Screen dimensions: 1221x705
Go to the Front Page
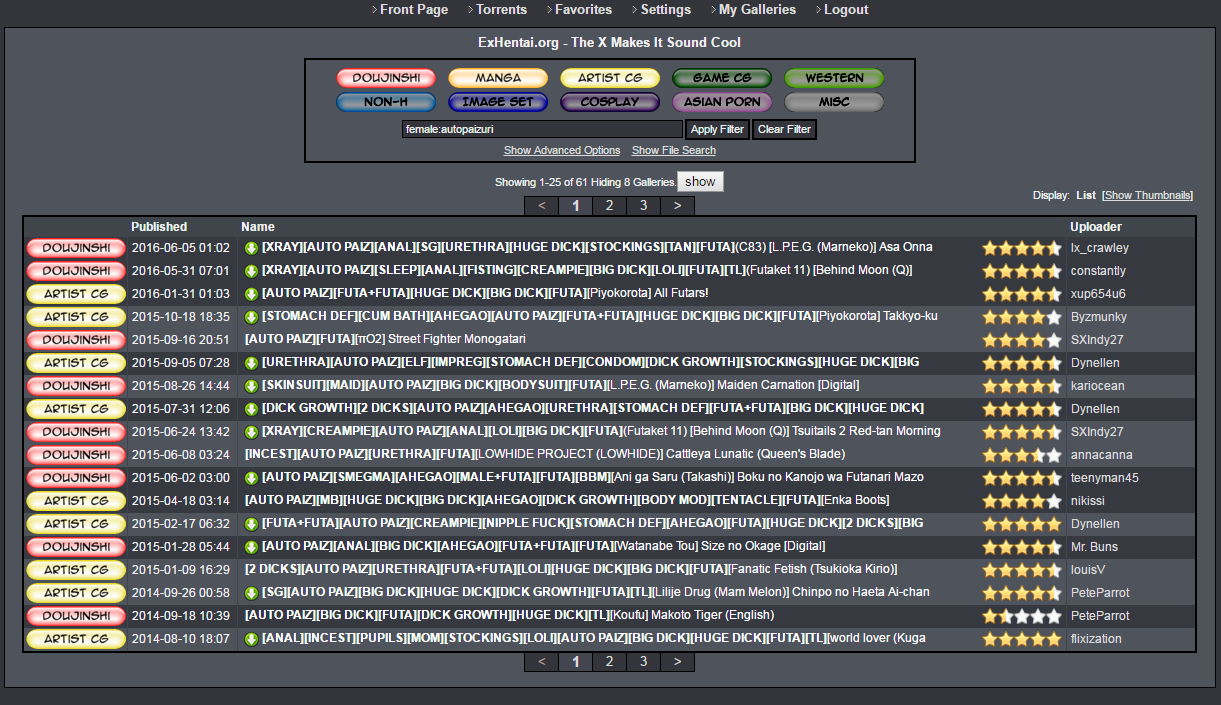(414, 10)
